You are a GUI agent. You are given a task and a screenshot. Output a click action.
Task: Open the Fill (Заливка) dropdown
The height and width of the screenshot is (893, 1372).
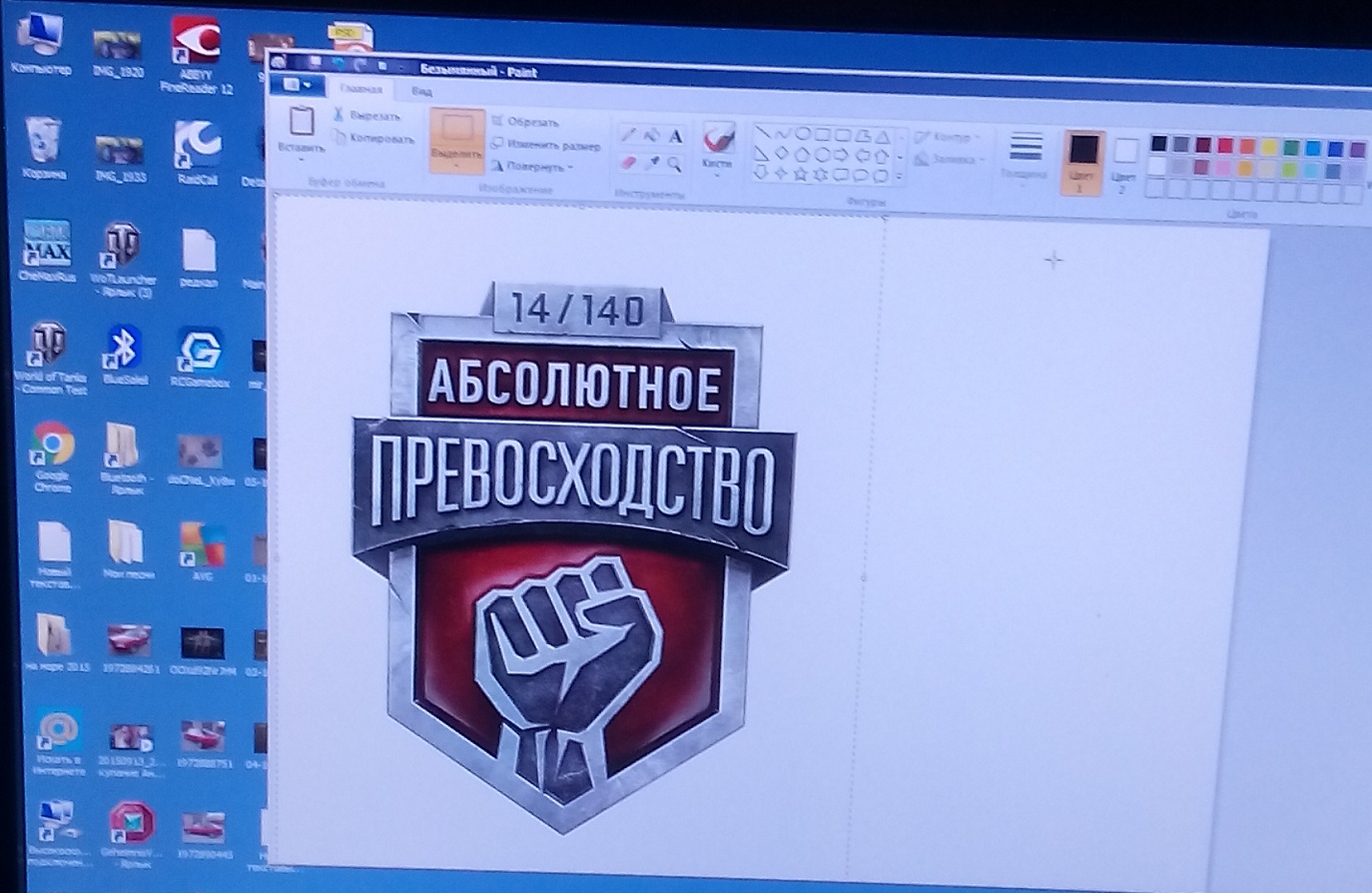click(950, 159)
